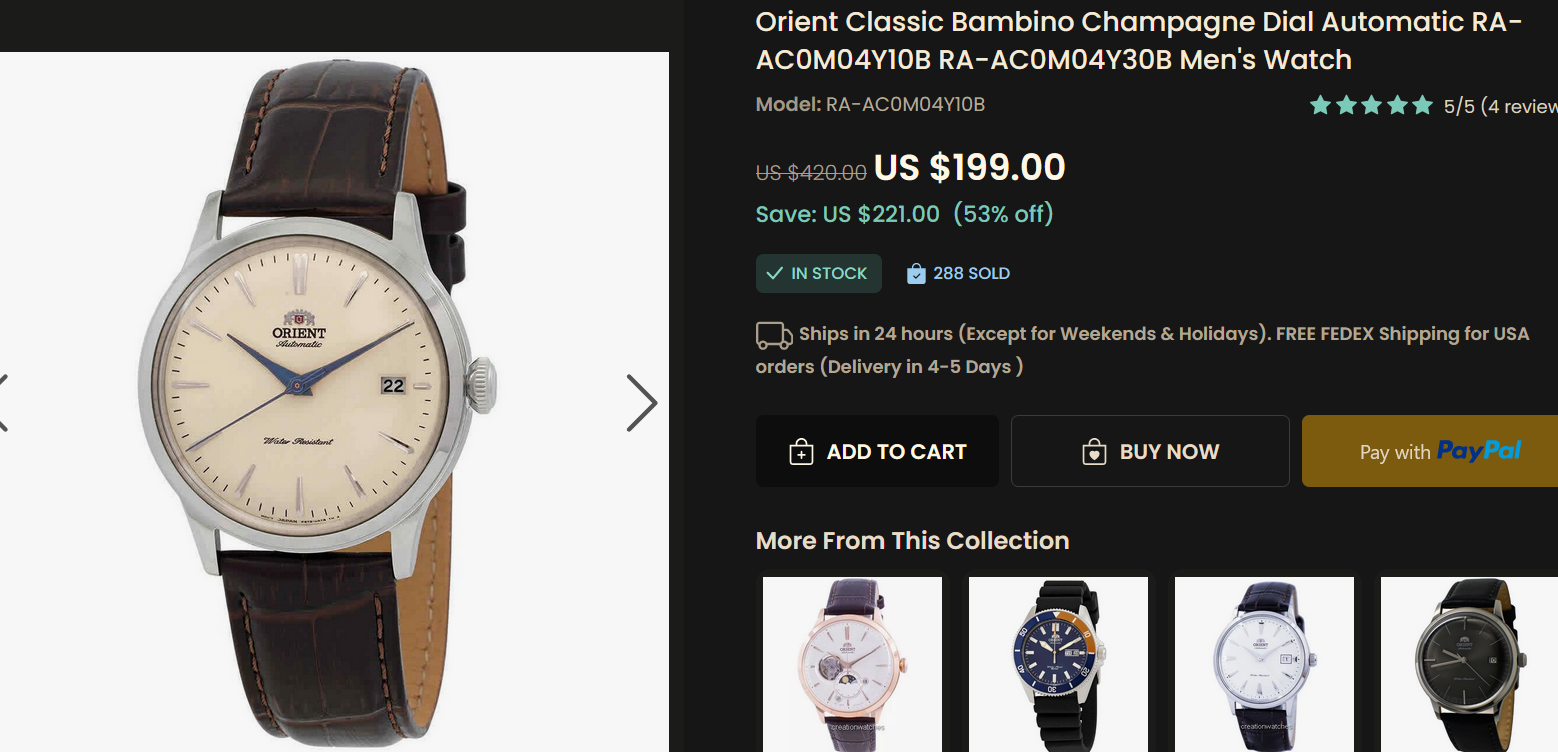View the white dial watch with navy strap

coord(1264,664)
